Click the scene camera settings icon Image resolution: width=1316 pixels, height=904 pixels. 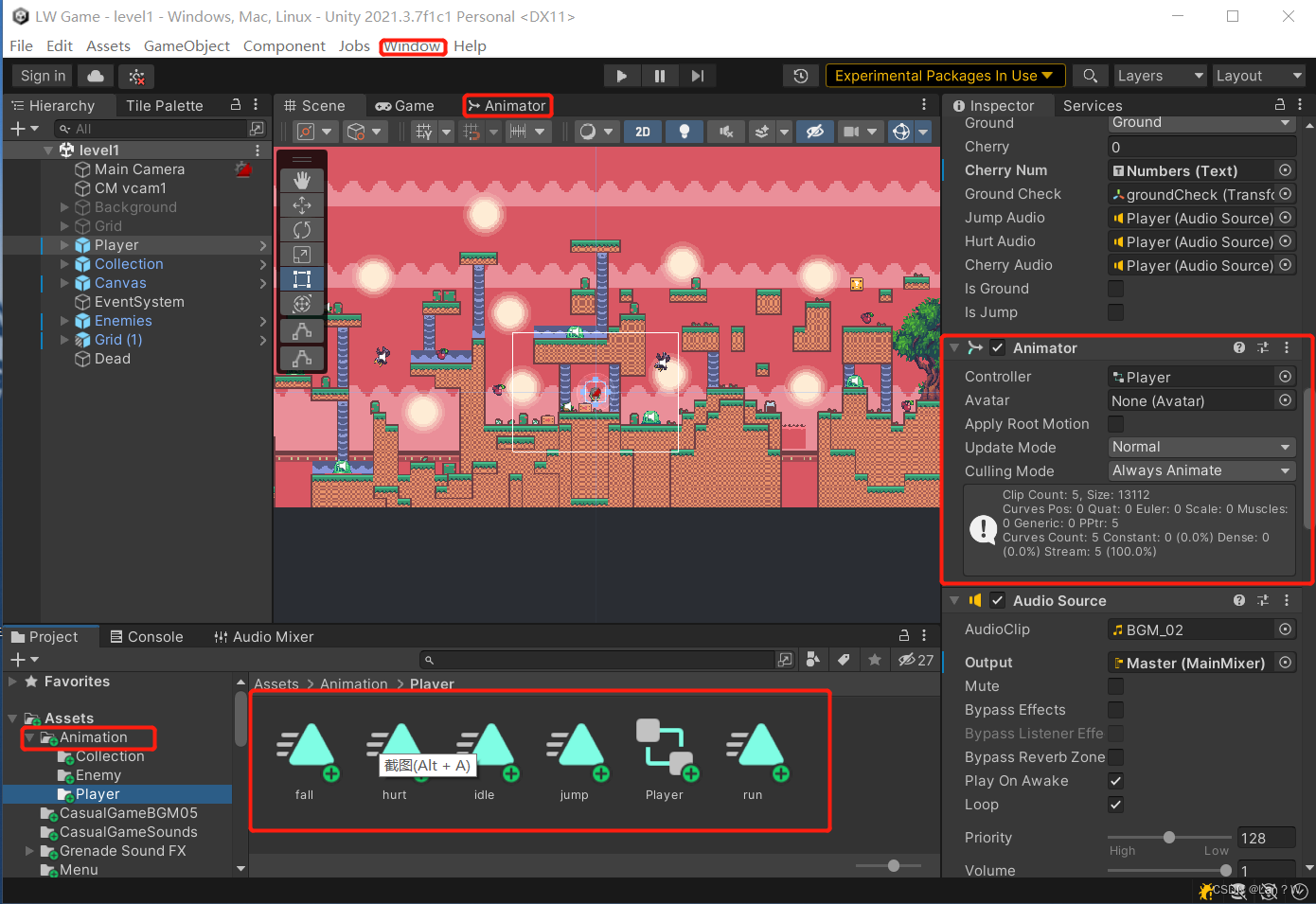tap(851, 132)
